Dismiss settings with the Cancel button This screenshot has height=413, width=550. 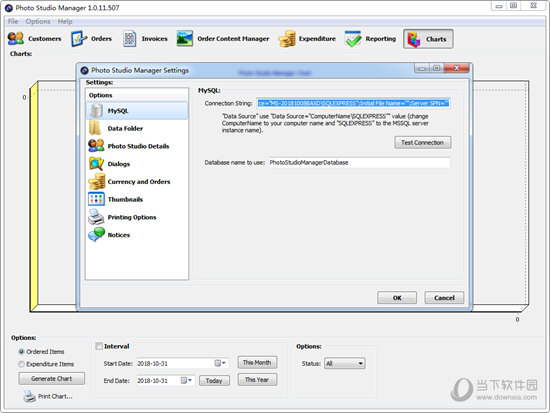click(444, 298)
